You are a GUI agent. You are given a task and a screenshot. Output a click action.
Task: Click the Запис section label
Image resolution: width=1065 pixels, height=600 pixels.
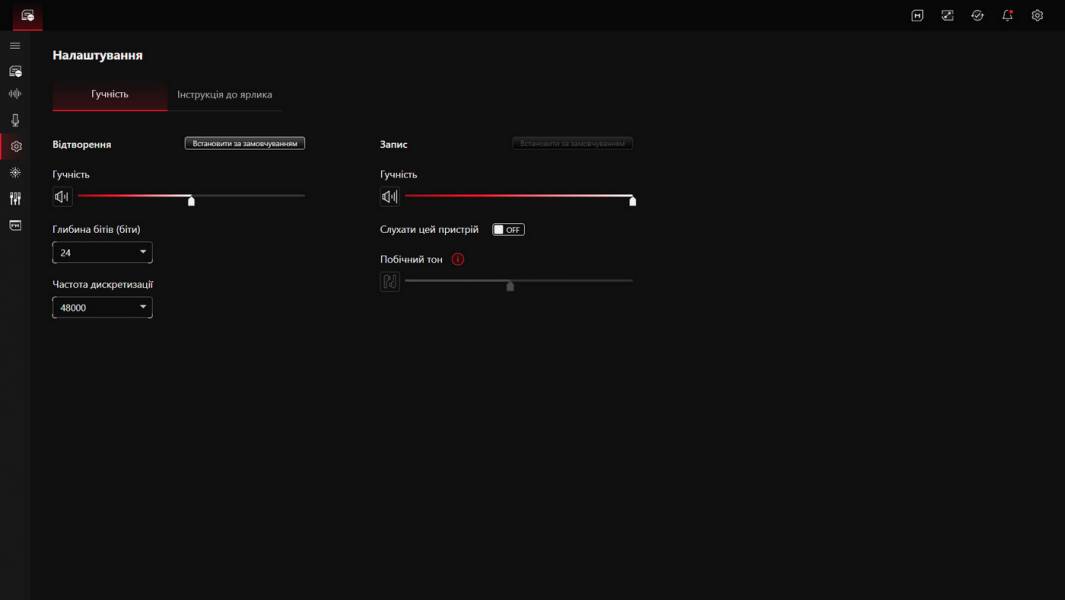[393, 144]
